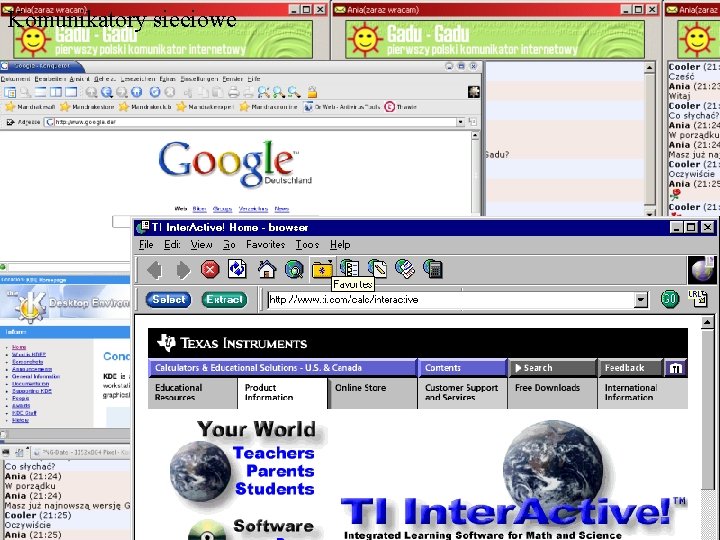This screenshot has height=540, width=720.
Task: Open Mandrakesoft bookmark in Konqueror
Action: point(30,107)
